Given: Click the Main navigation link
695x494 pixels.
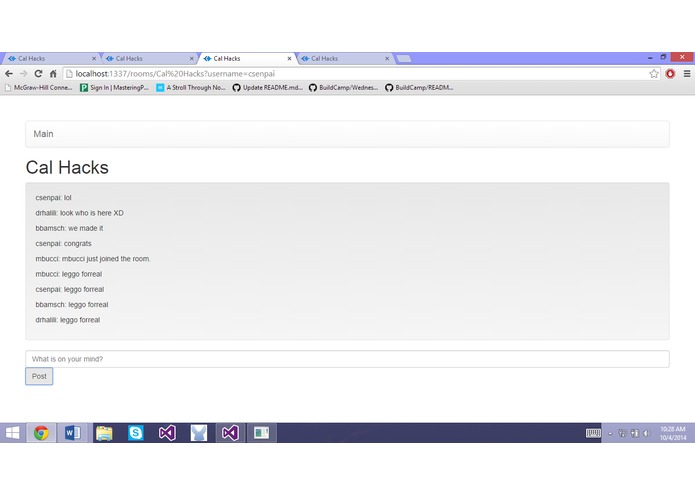Looking at the screenshot, I should coord(43,134).
